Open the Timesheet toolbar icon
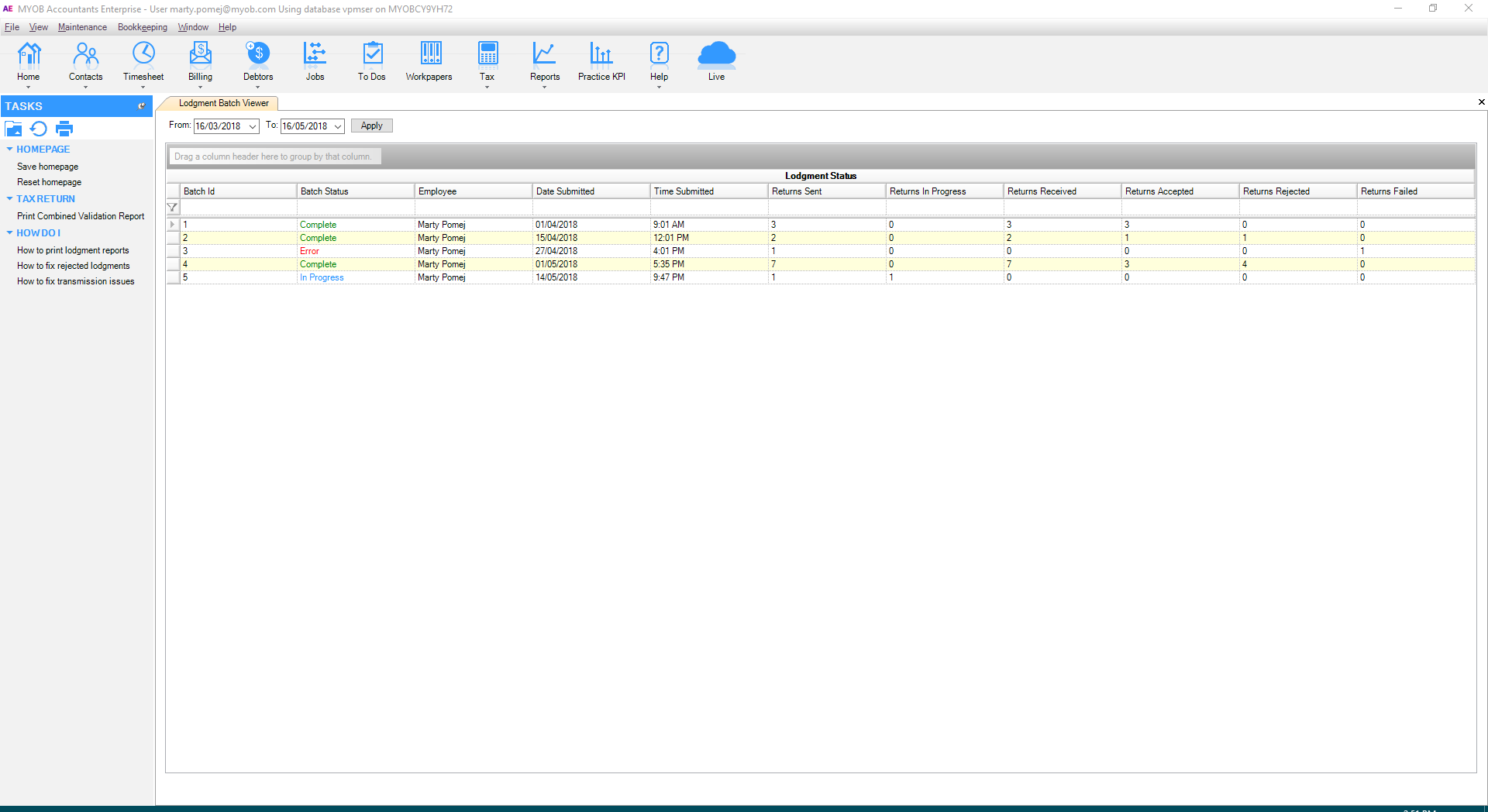The image size is (1488, 812). click(143, 62)
